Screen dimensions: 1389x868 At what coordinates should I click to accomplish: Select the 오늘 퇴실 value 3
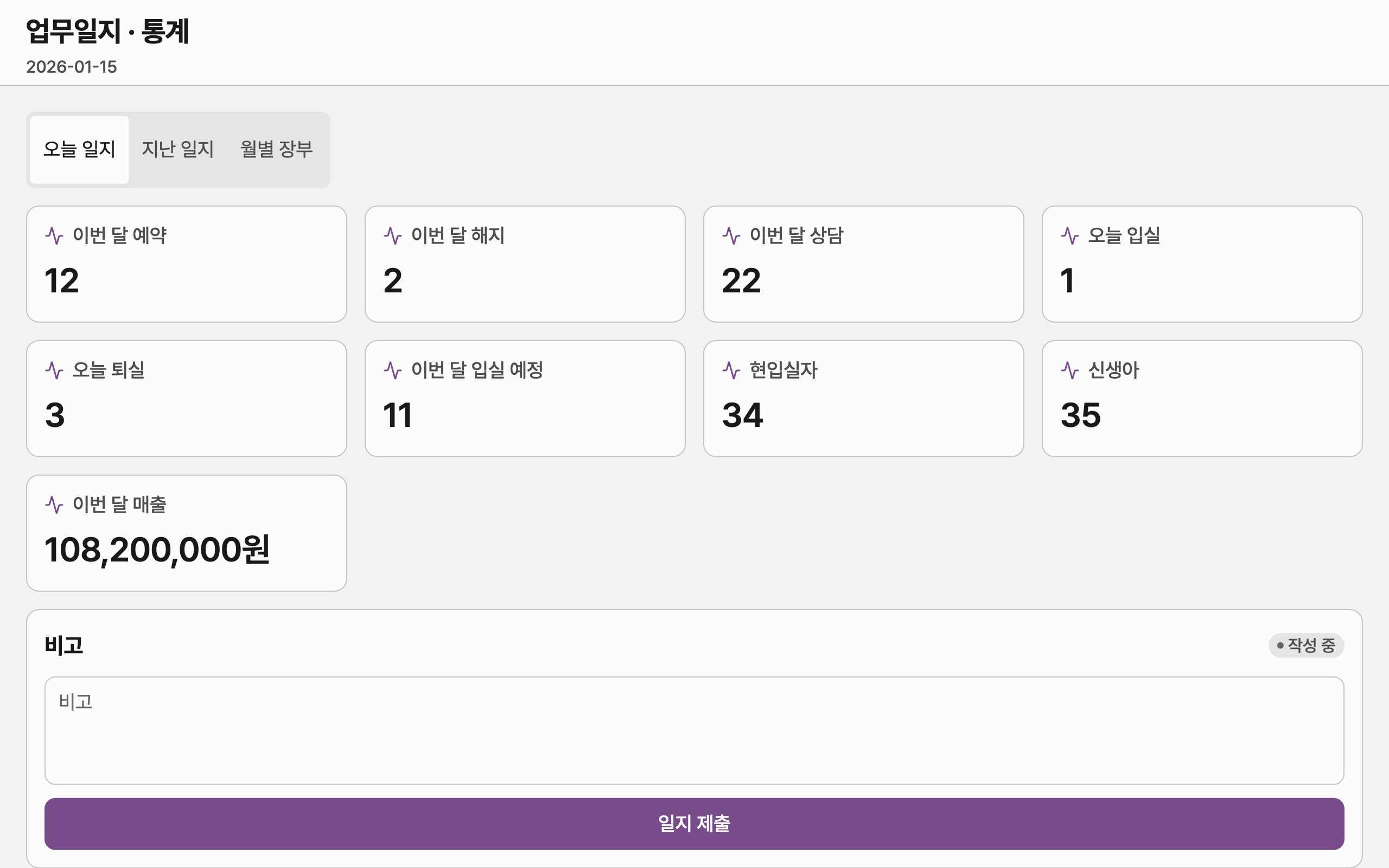(x=54, y=415)
